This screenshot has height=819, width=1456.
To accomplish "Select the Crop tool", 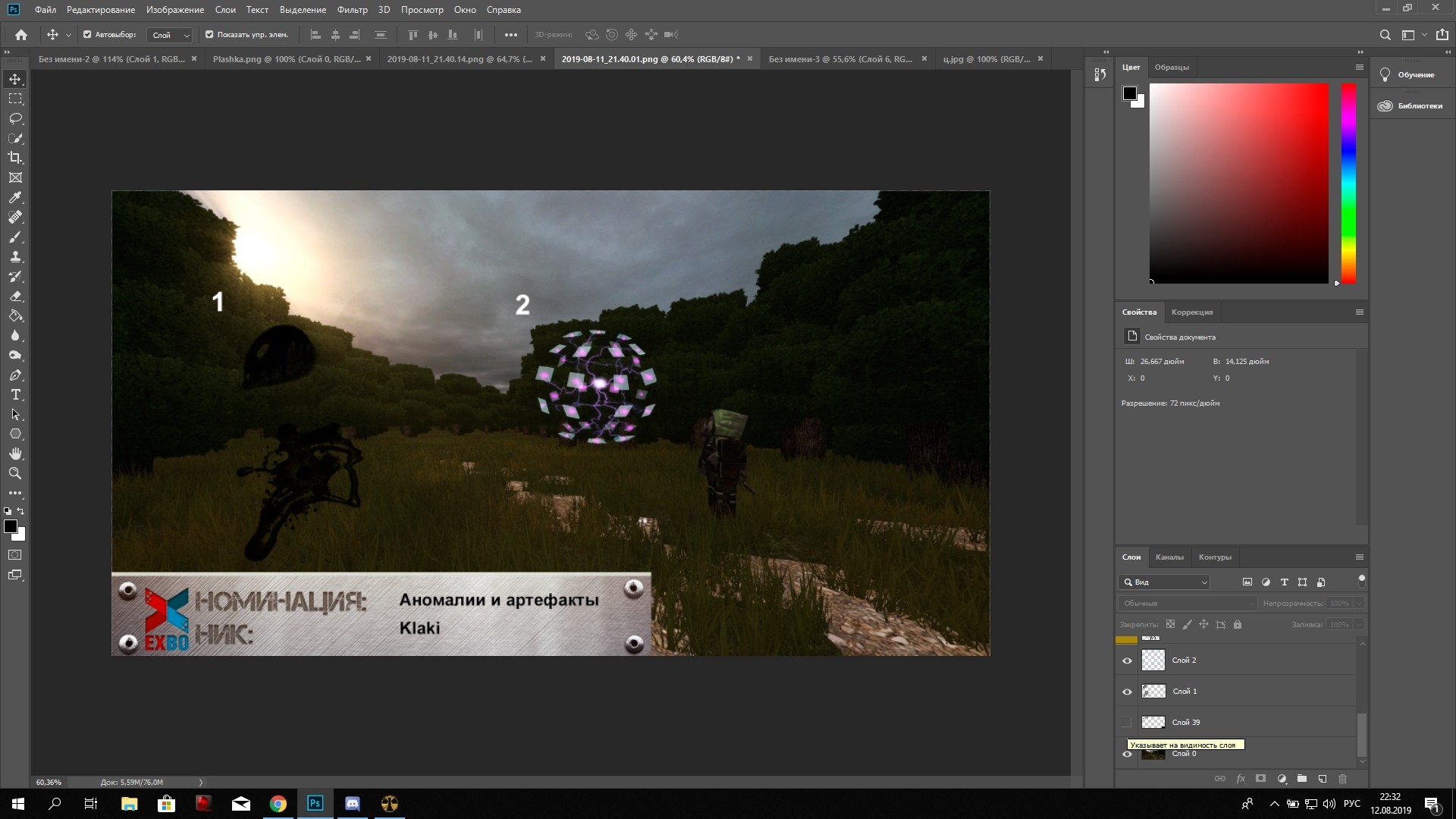I will [15, 158].
